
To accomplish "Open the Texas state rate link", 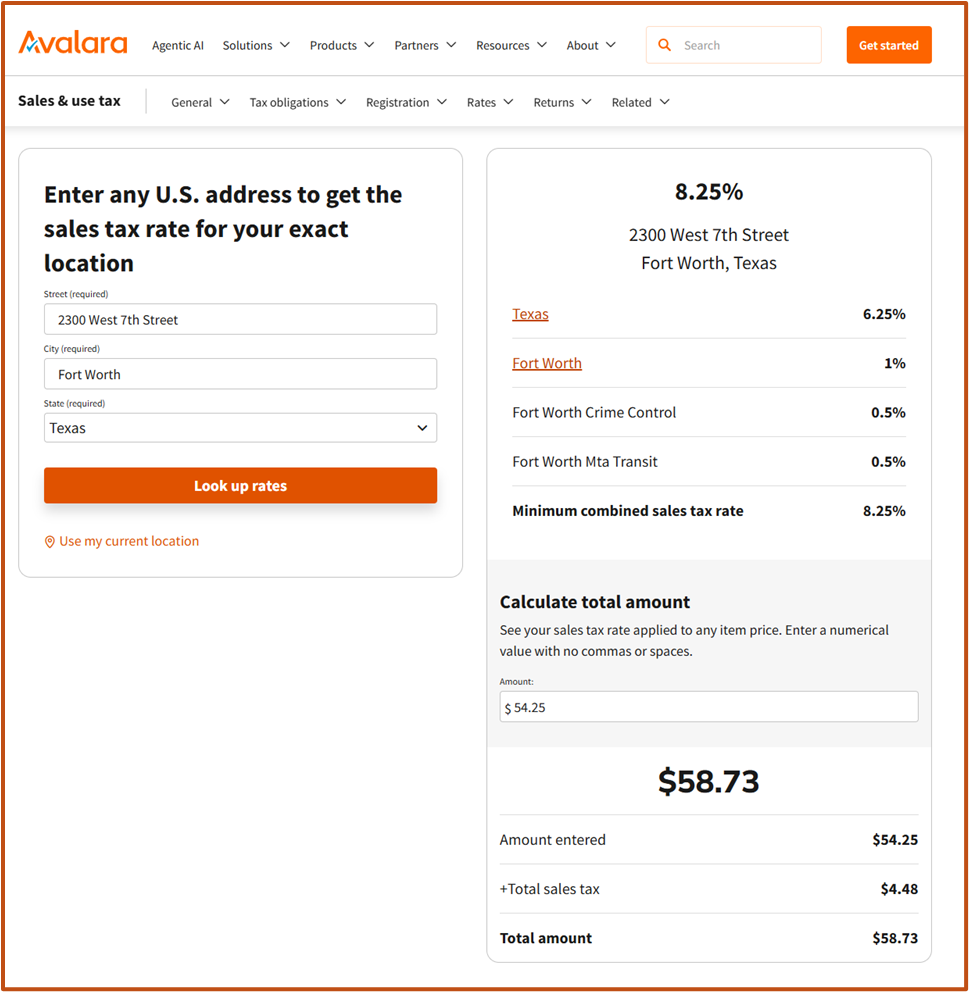I will click(530, 314).
